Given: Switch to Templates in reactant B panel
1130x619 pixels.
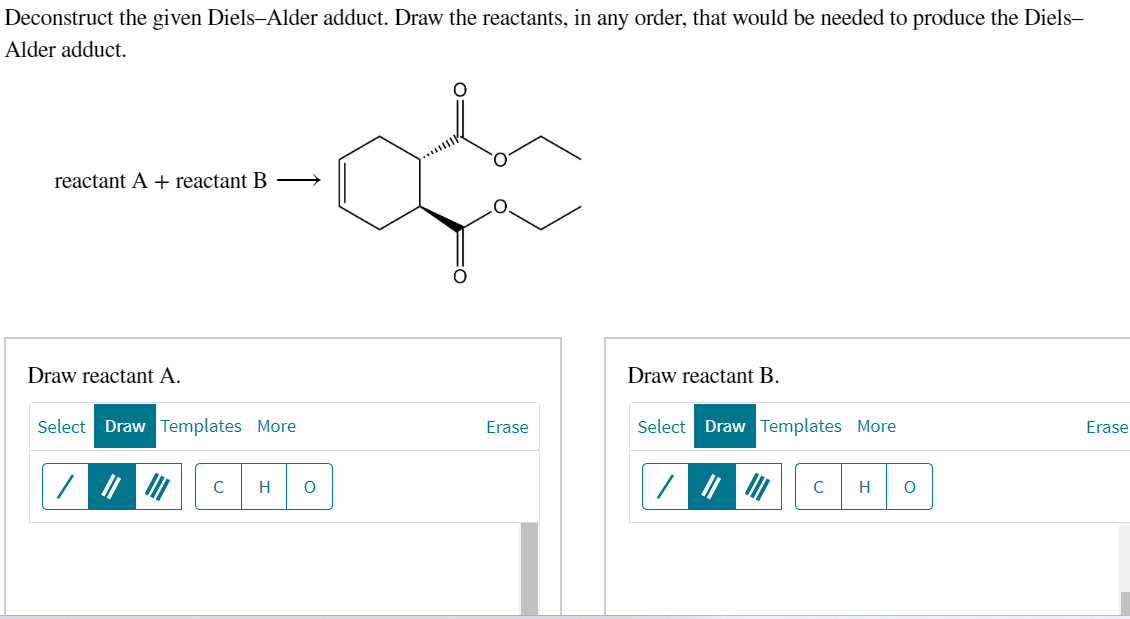Looking at the screenshot, I should click(x=803, y=426).
